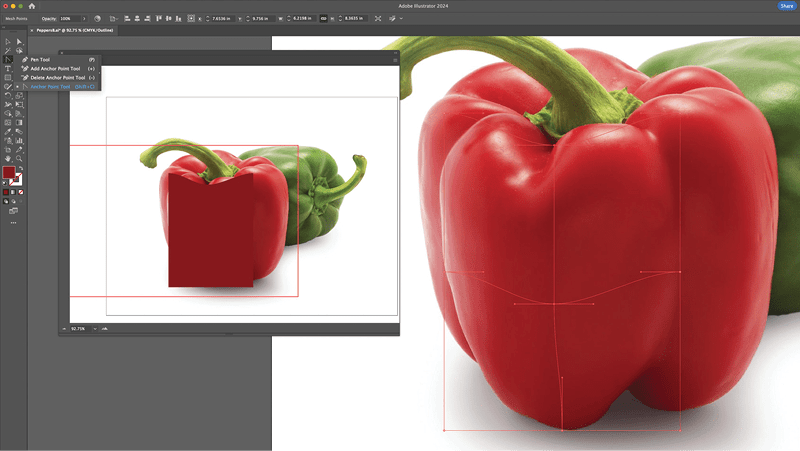Click the Stroke swatch

17,180
